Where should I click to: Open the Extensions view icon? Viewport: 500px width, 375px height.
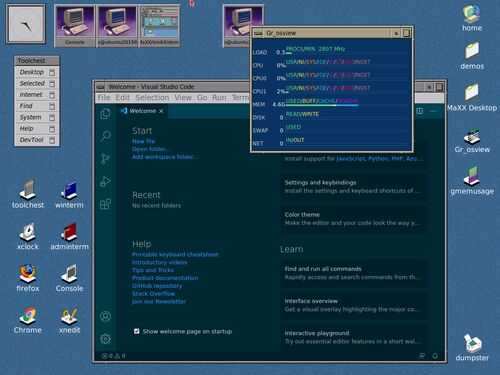(x=105, y=204)
